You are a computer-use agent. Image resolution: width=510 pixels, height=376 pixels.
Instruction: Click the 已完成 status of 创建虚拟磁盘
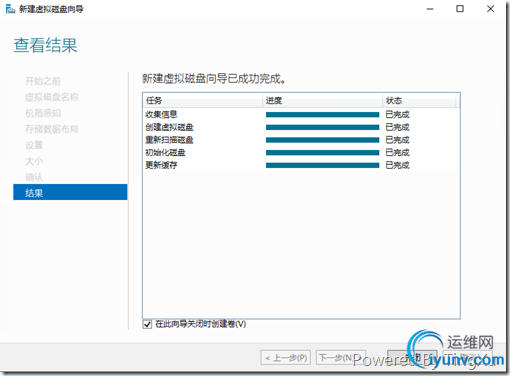[397, 127]
